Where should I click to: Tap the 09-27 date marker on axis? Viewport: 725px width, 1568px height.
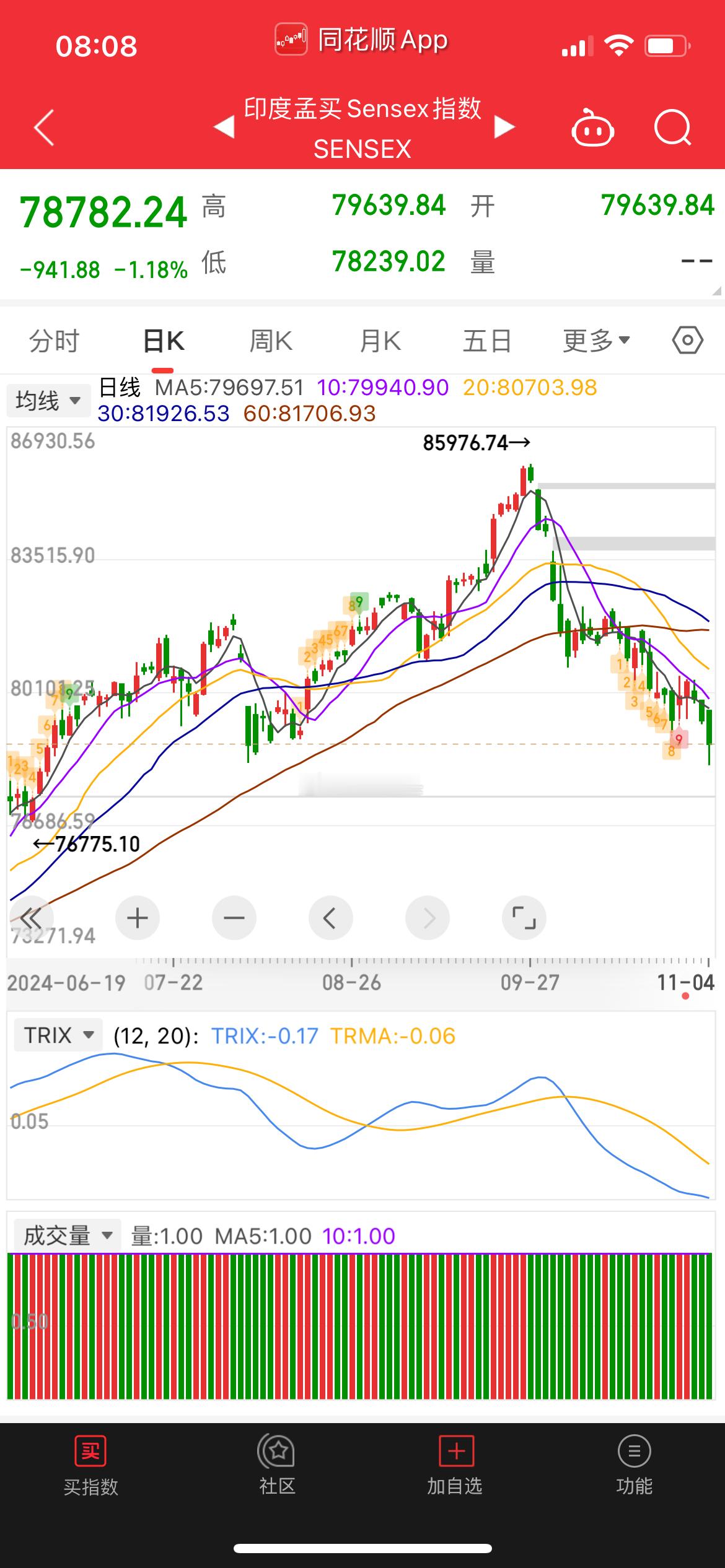click(530, 982)
